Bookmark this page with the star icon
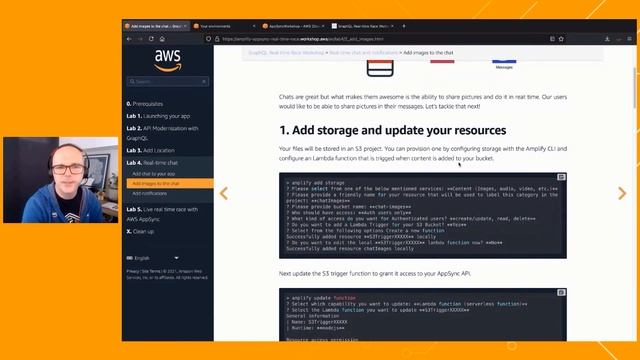The image size is (640, 360). tap(561, 39)
